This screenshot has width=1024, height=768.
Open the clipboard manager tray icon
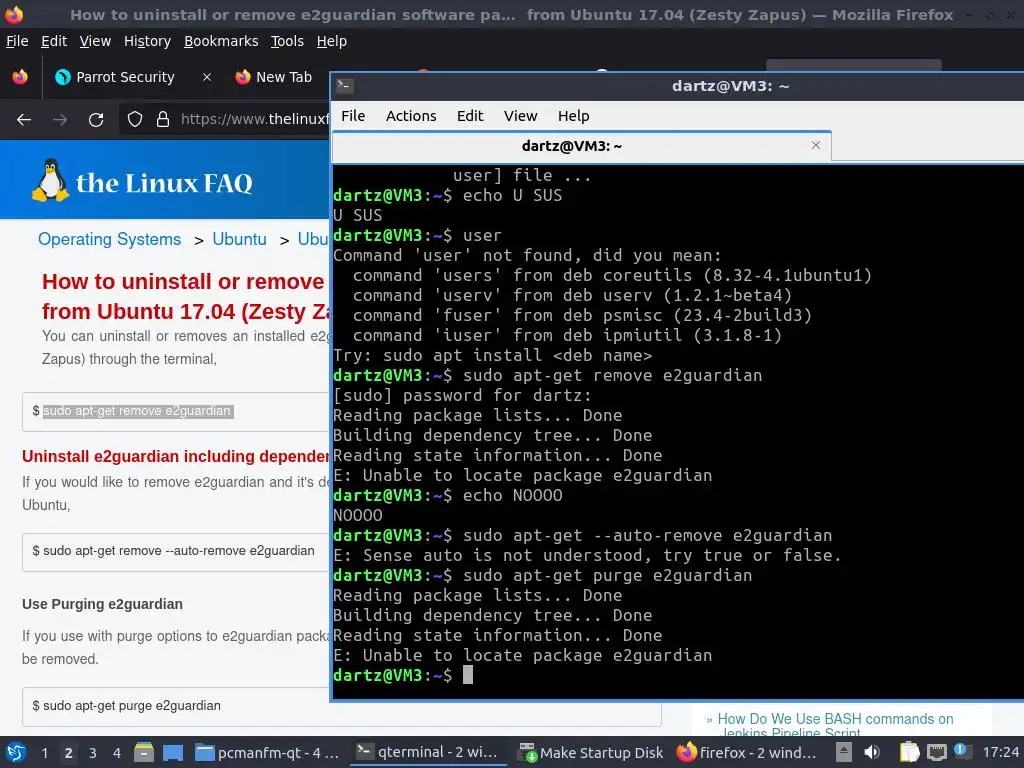(x=909, y=752)
